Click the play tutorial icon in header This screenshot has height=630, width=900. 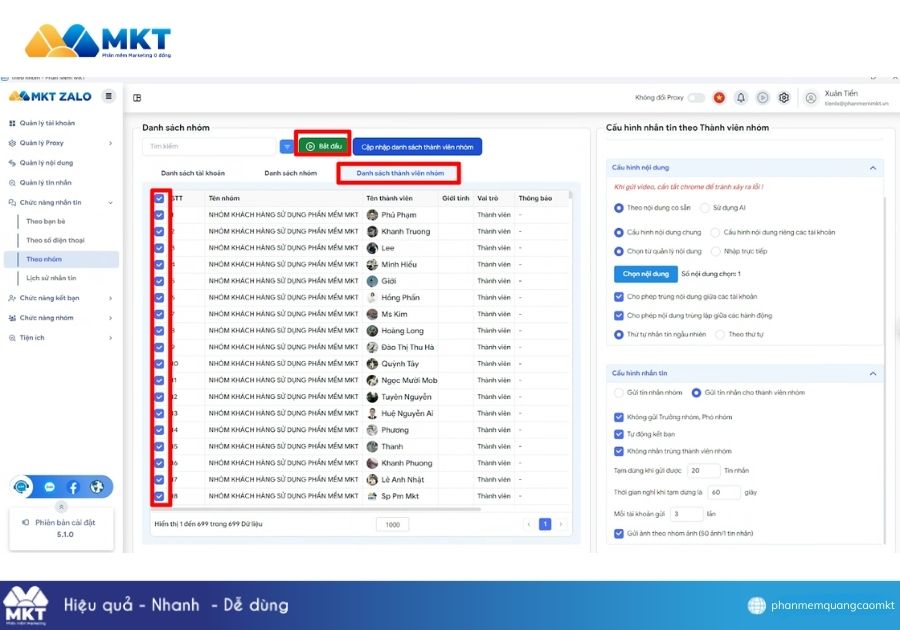coord(762,98)
